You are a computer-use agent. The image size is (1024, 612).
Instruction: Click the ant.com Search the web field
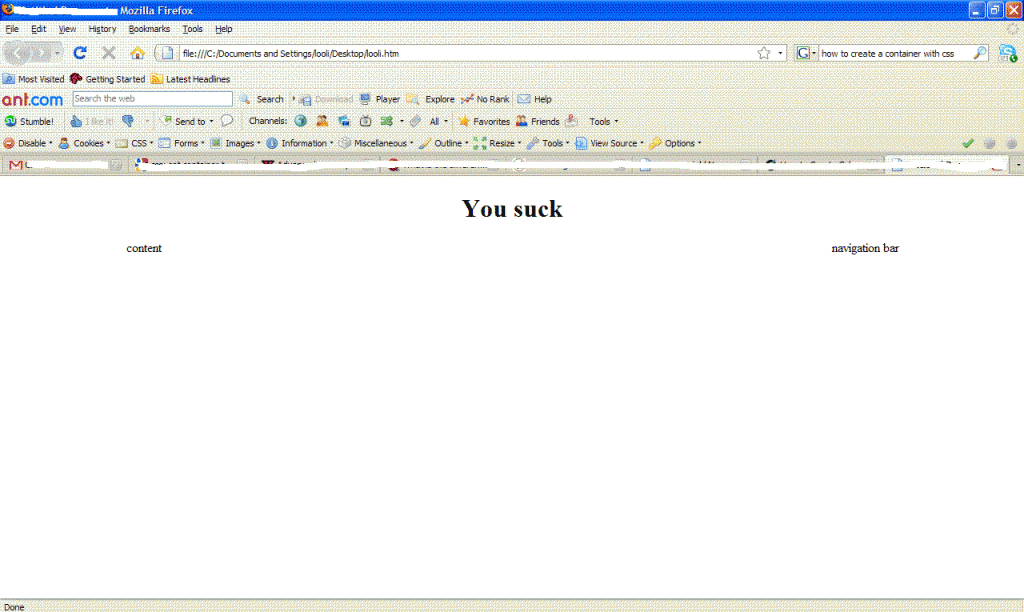[152, 99]
